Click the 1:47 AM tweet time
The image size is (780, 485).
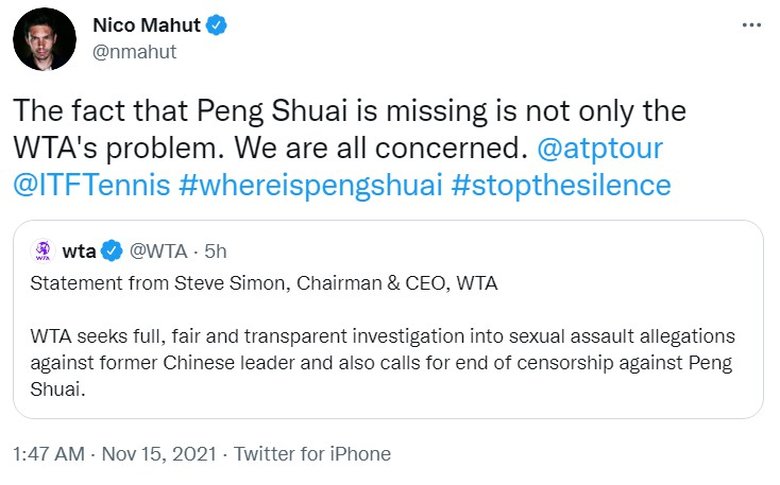(x=48, y=454)
